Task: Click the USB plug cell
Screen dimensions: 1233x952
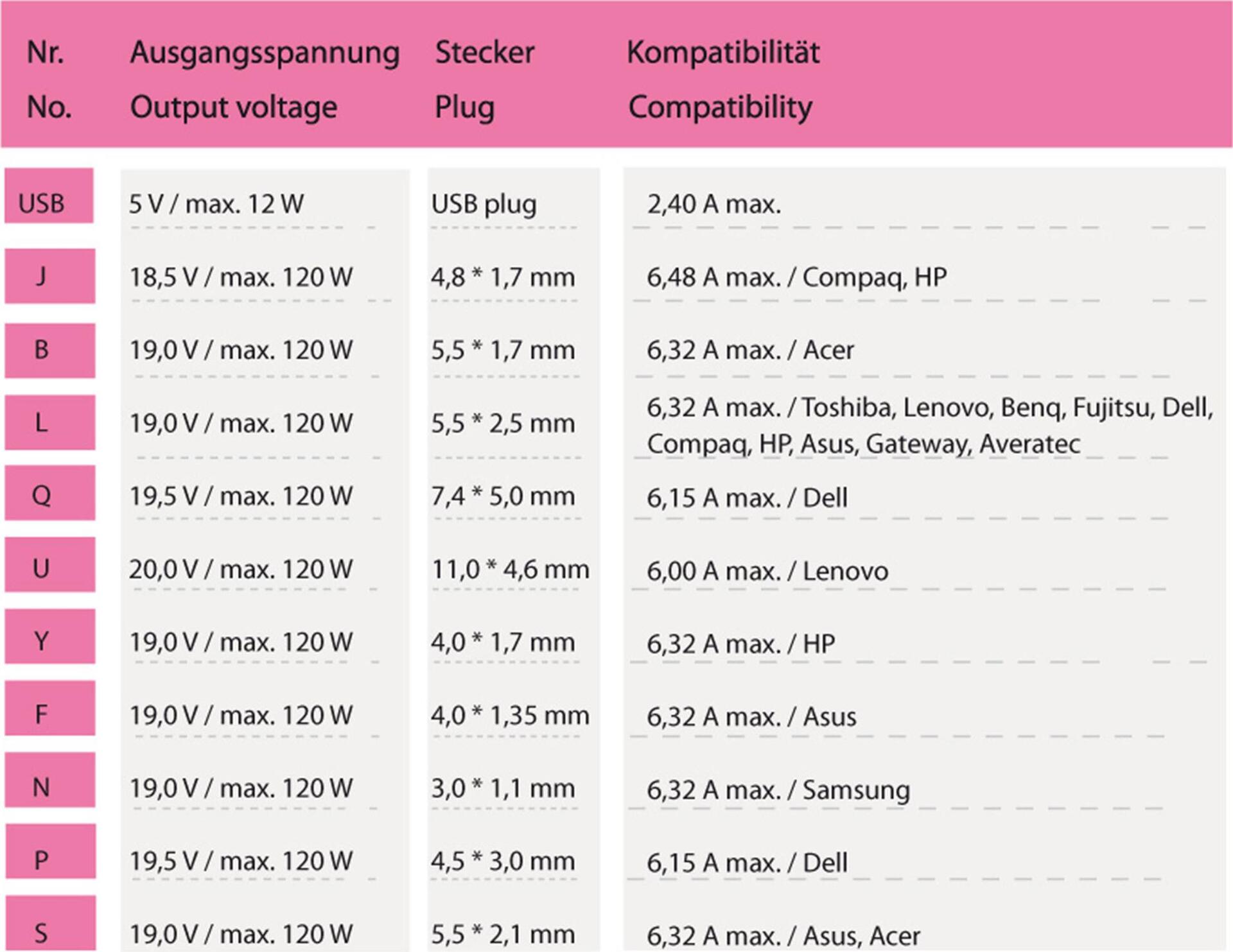Action: [484, 205]
